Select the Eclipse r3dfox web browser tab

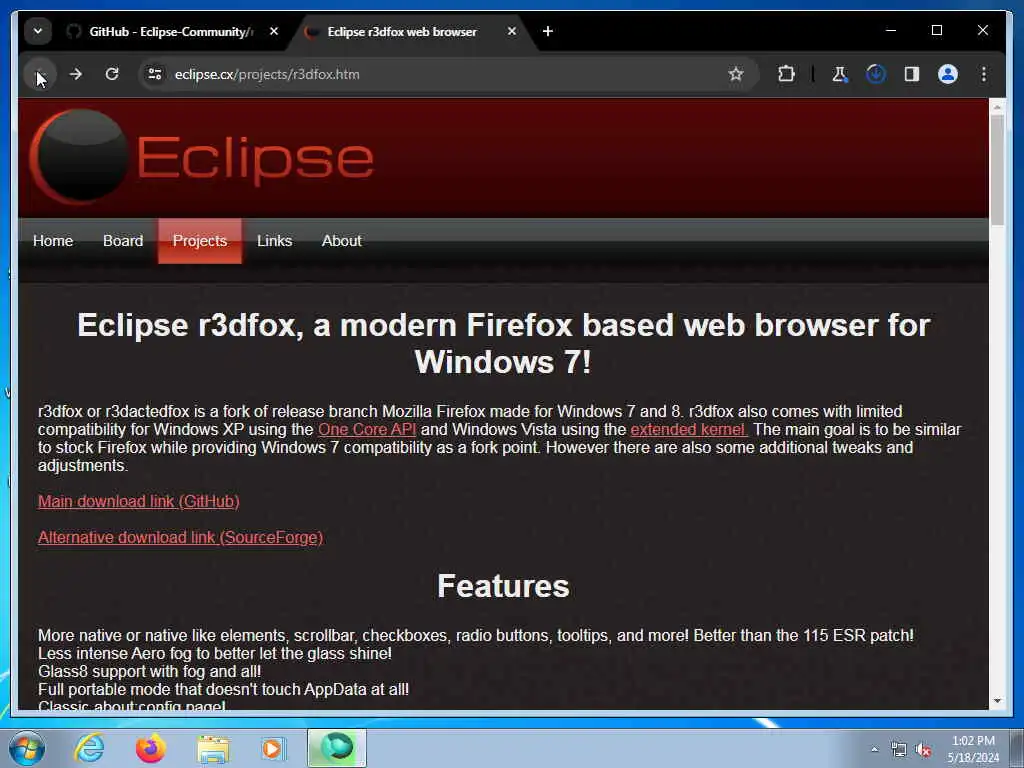[x=411, y=31]
